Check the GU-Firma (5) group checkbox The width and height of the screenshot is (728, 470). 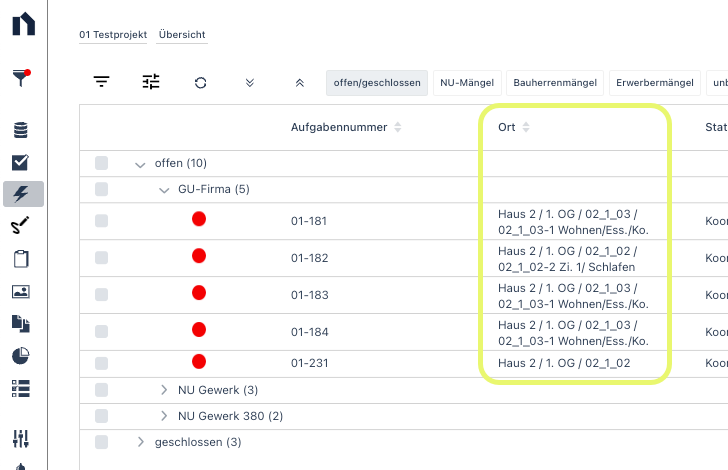coord(101,189)
